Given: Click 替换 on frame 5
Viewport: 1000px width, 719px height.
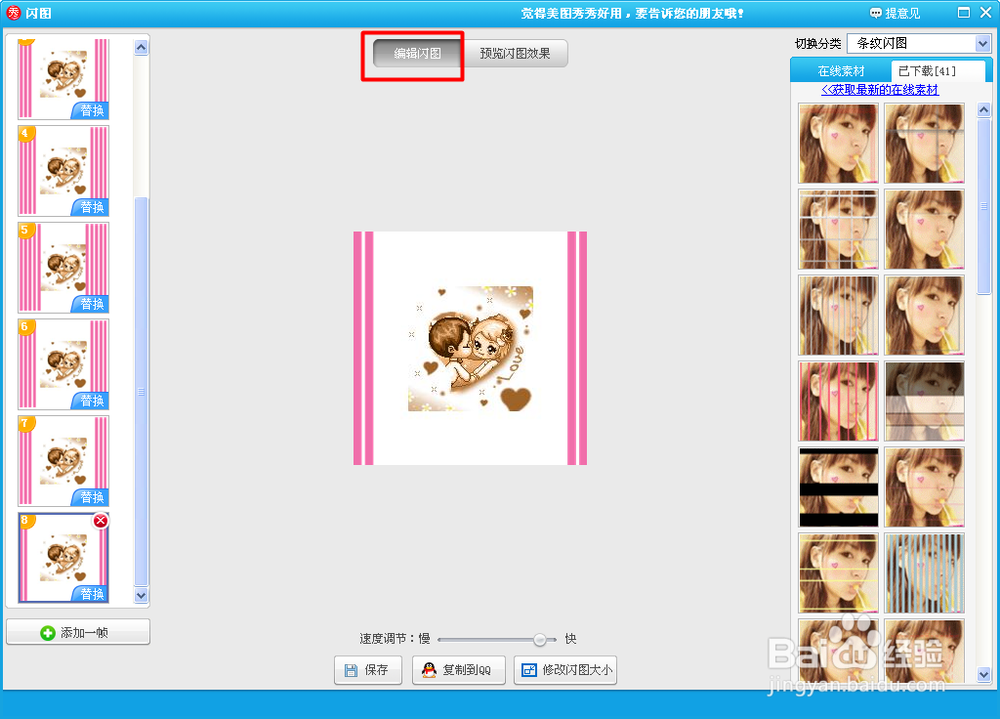Looking at the screenshot, I should click(91, 304).
